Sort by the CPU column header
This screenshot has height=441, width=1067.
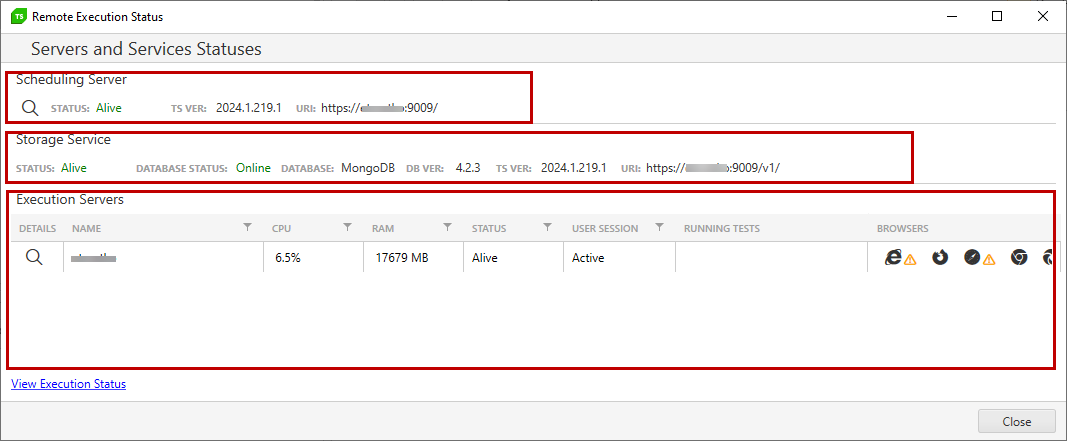282,229
